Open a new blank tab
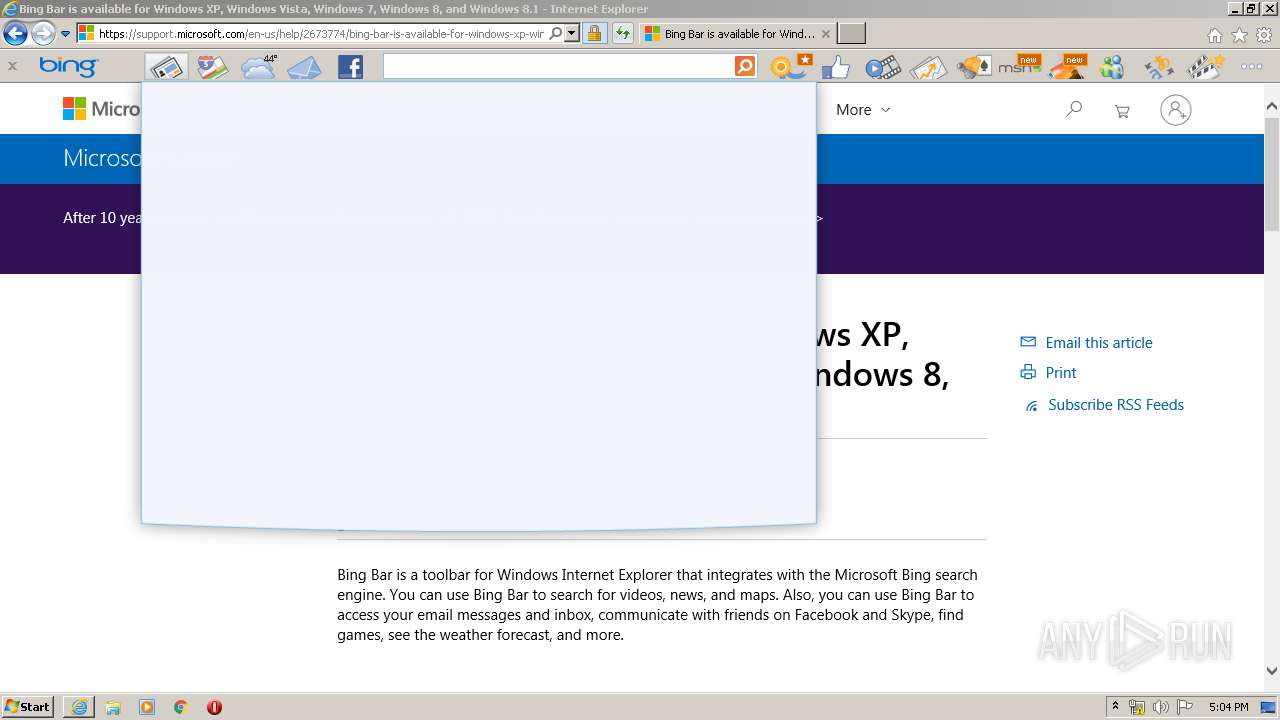Screen dimensions: 1280x720 851,34
